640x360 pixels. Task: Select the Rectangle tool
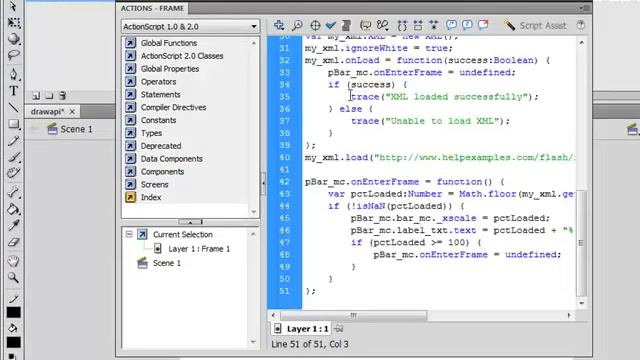(x=13, y=124)
